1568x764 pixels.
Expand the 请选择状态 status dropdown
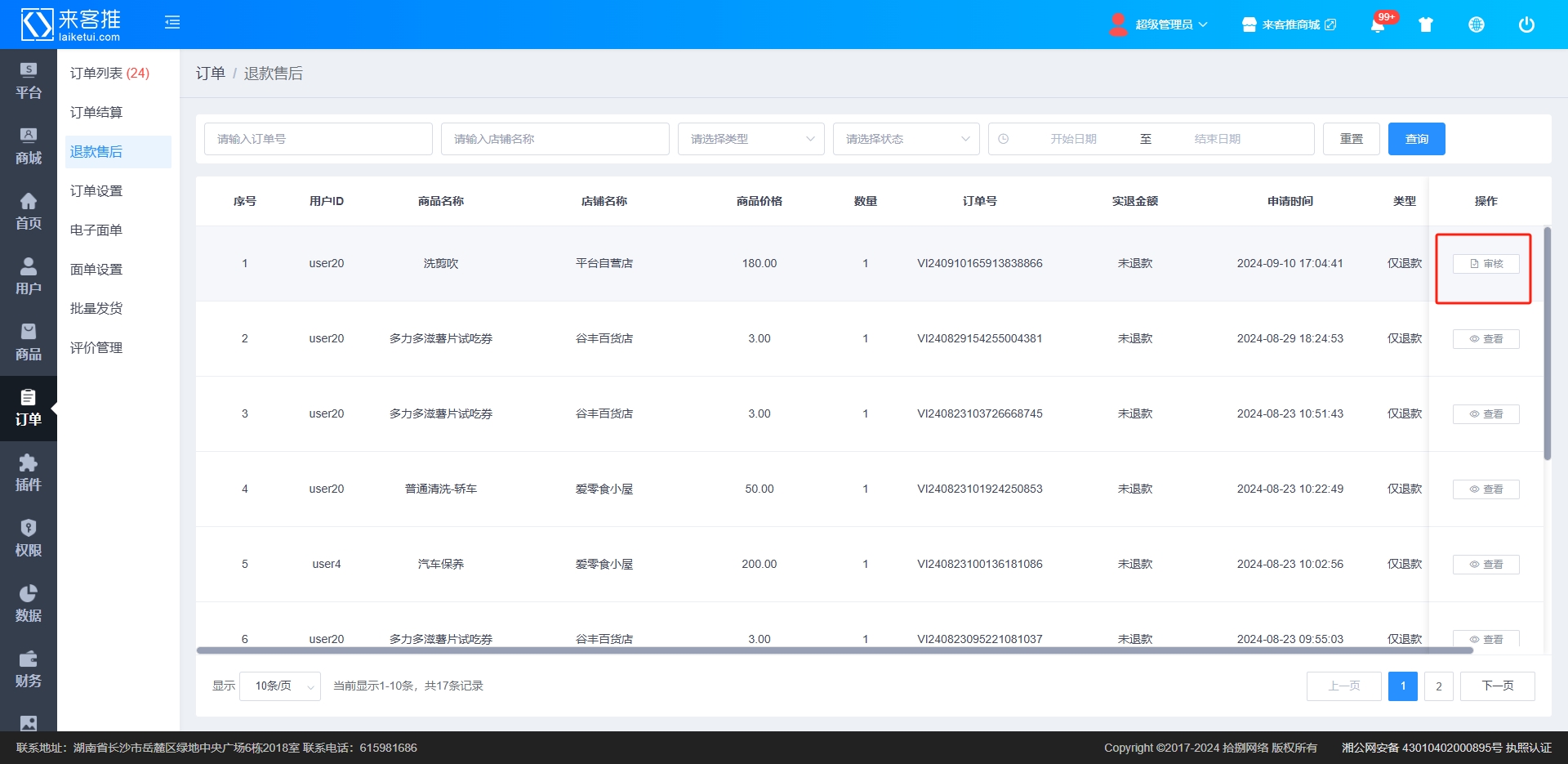coord(906,139)
